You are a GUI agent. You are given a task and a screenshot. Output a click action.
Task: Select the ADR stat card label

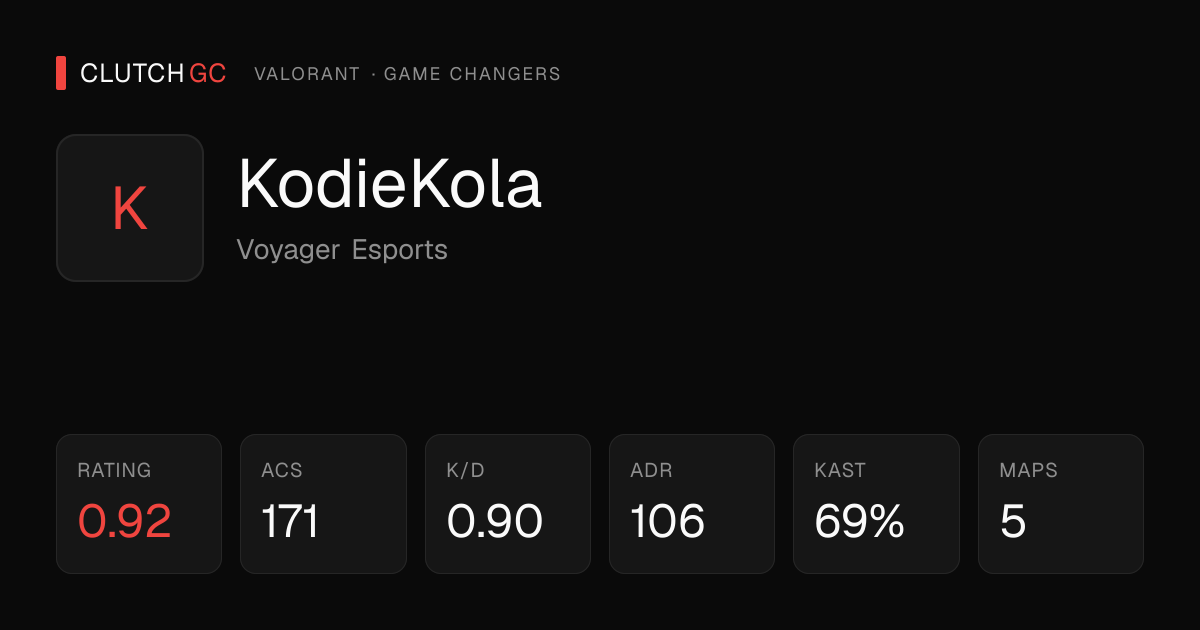(651, 470)
